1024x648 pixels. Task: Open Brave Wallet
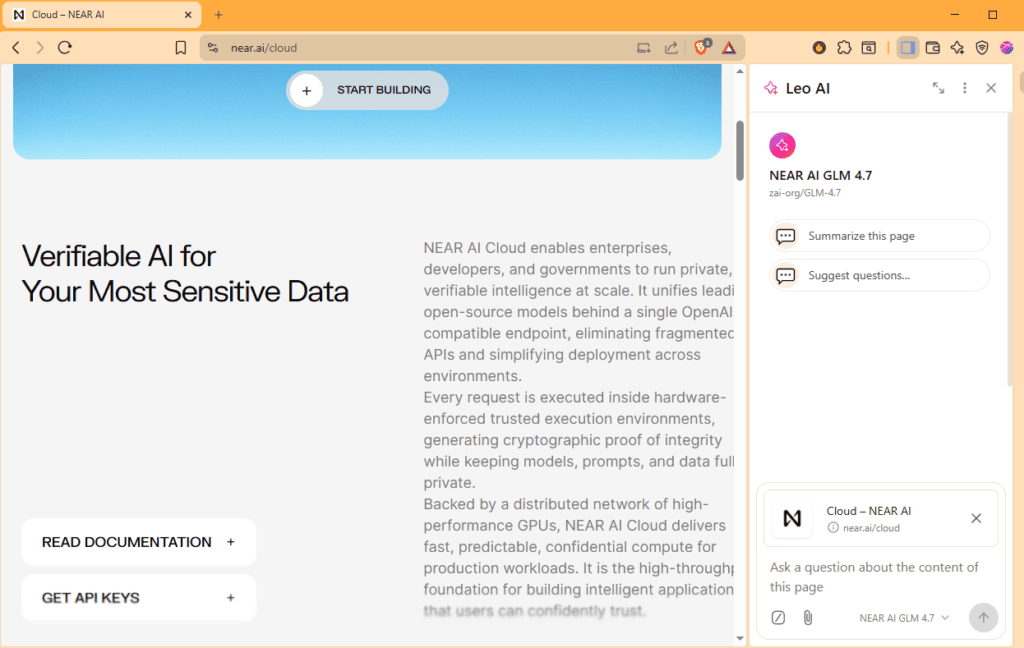[x=932, y=47]
